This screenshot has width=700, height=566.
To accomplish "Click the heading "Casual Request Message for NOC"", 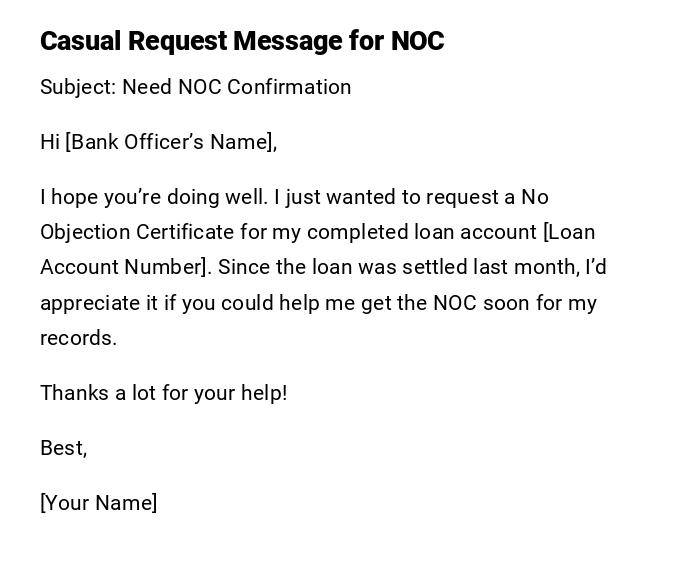I will 242,41.
